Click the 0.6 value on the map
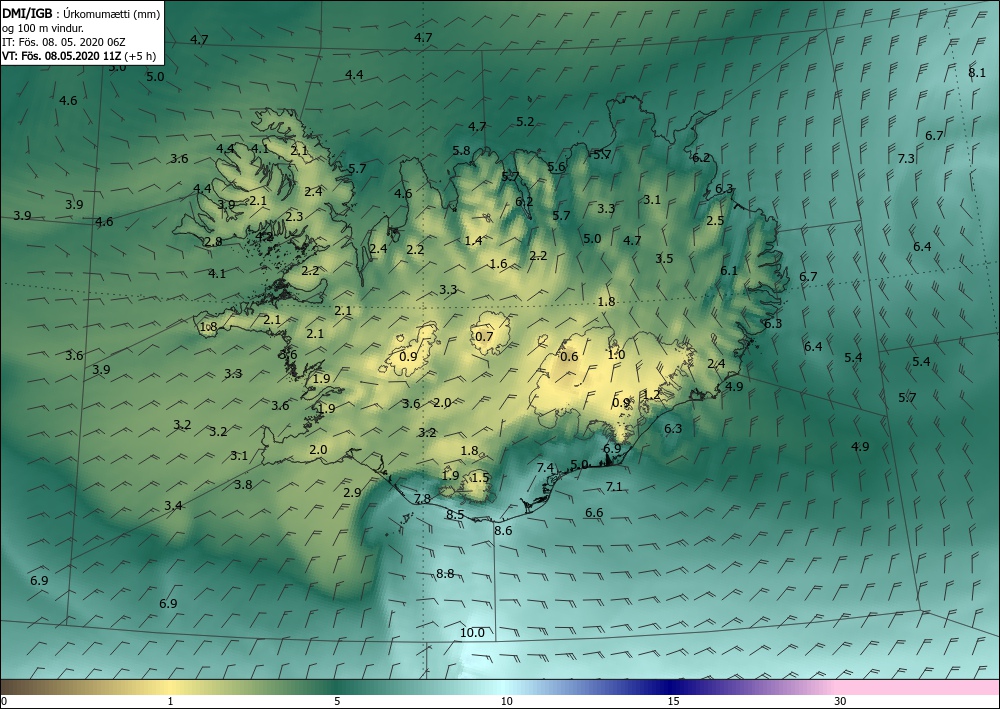This screenshot has width=1000, height=709. coord(569,356)
